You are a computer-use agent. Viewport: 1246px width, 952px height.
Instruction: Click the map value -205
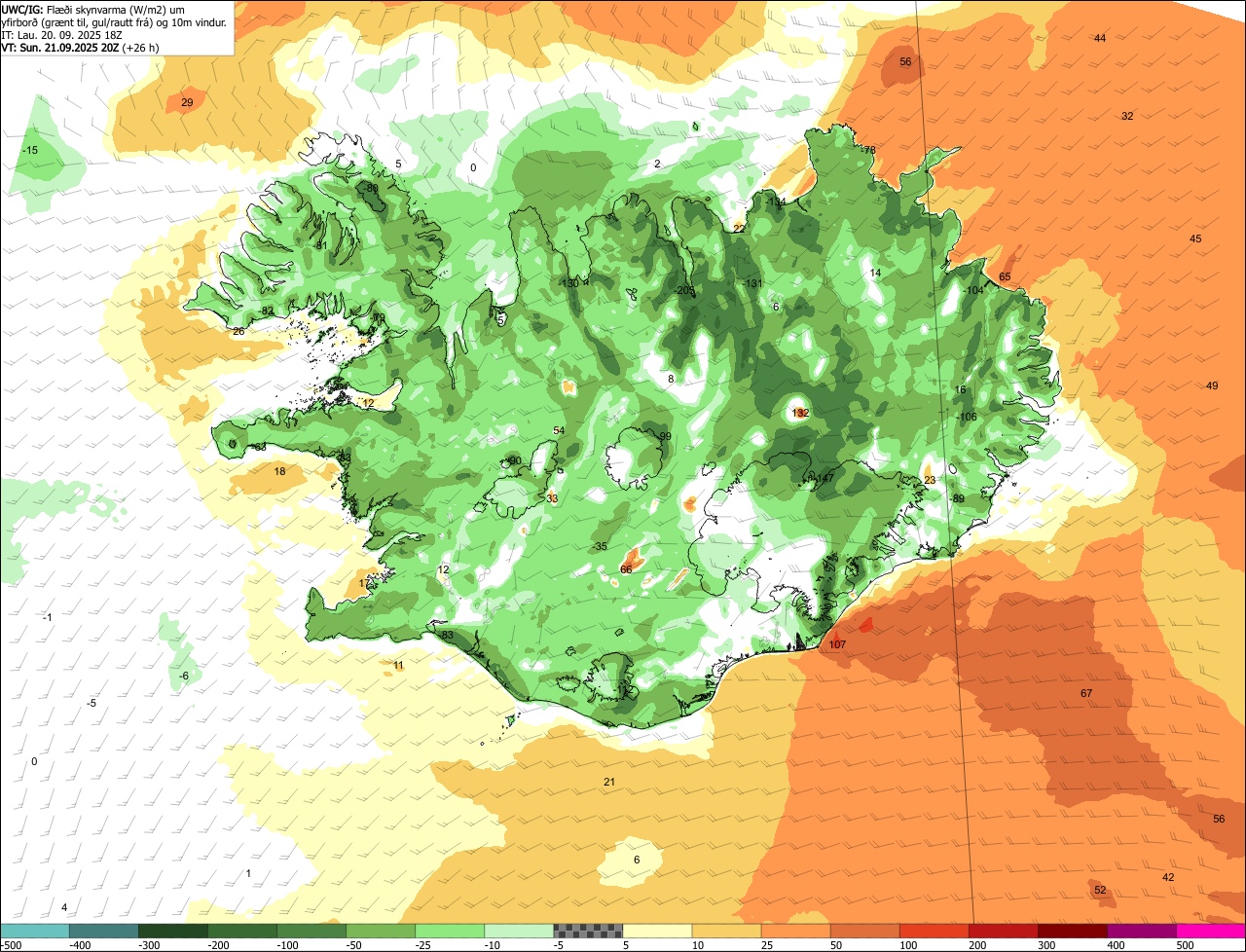tap(684, 290)
